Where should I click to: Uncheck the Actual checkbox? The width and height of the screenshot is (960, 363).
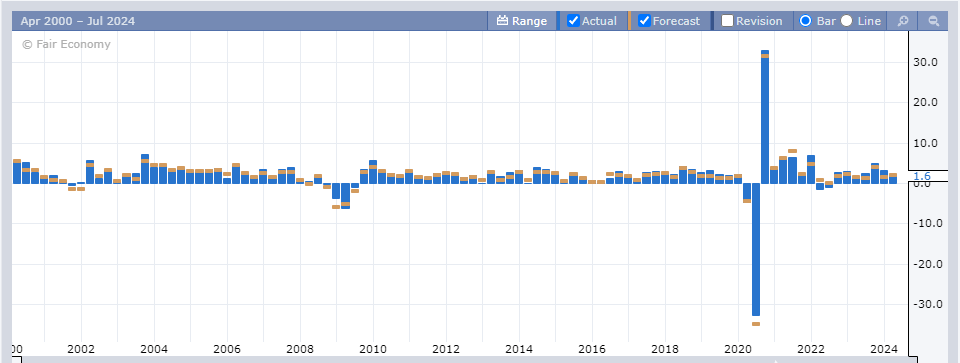coord(574,21)
